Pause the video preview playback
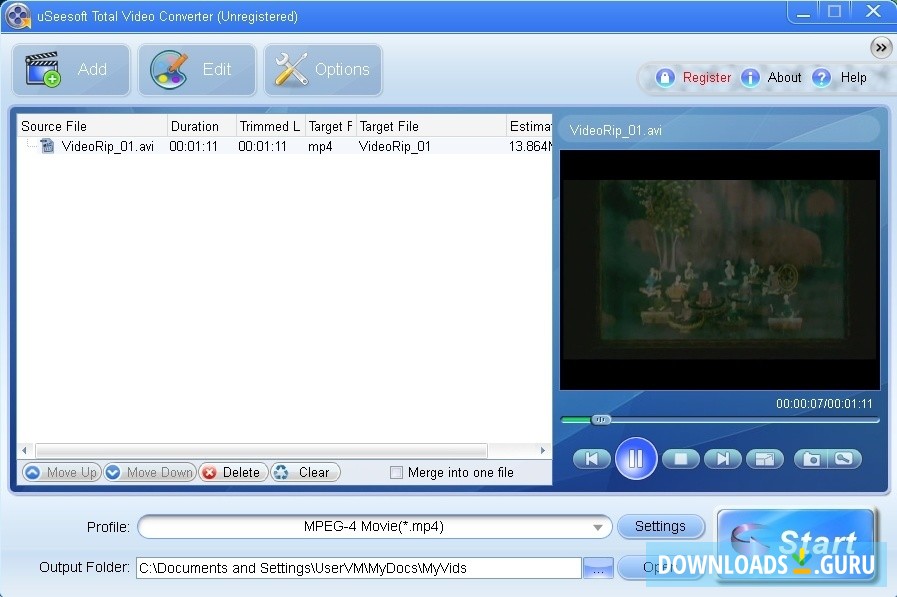Image resolution: width=897 pixels, height=597 pixels. coord(636,458)
